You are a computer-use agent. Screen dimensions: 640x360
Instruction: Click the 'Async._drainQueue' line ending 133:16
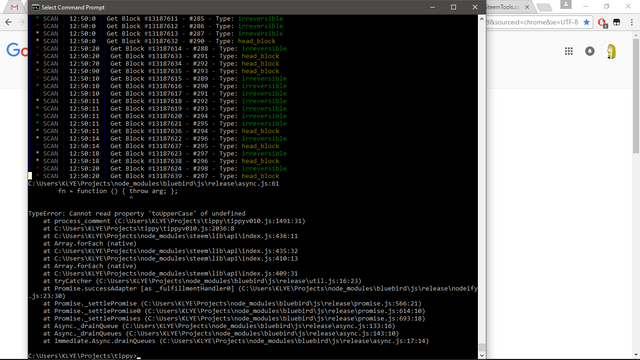click(x=219, y=326)
